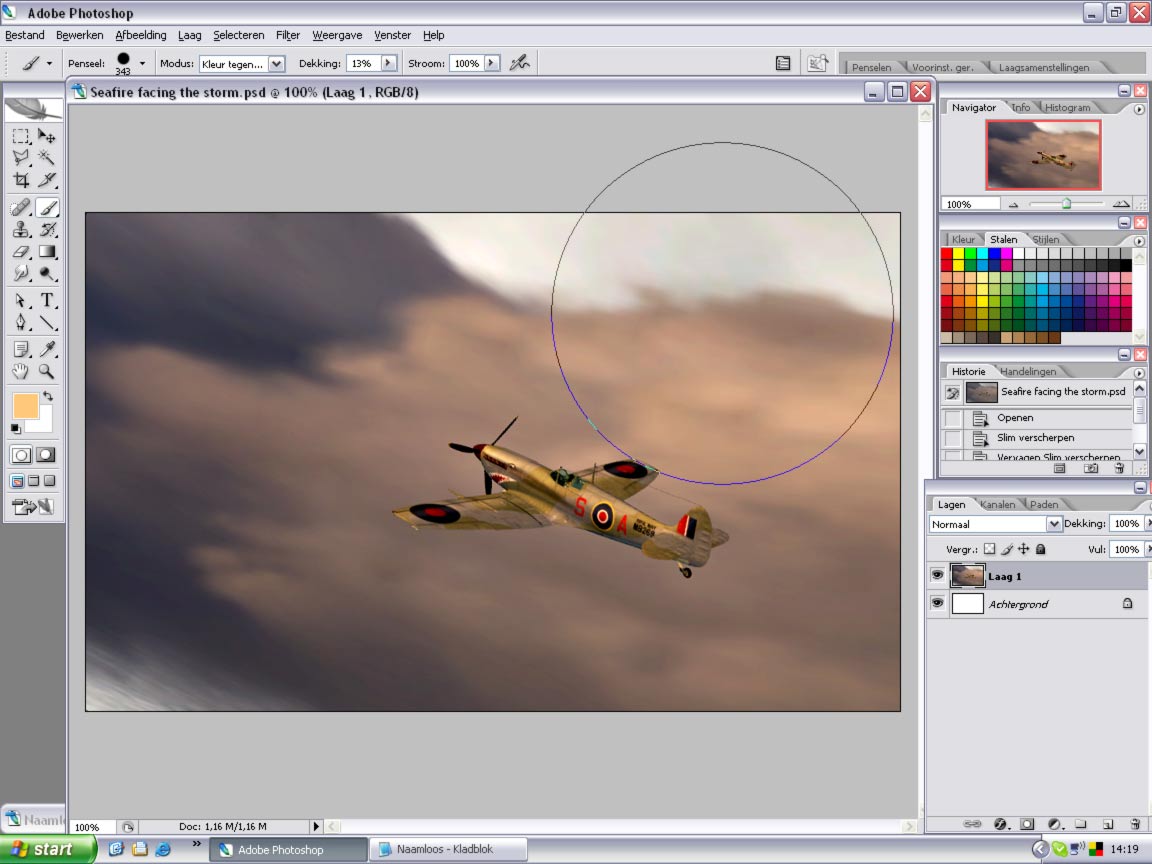Switch to the Kanalen tab

coord(997,504)
